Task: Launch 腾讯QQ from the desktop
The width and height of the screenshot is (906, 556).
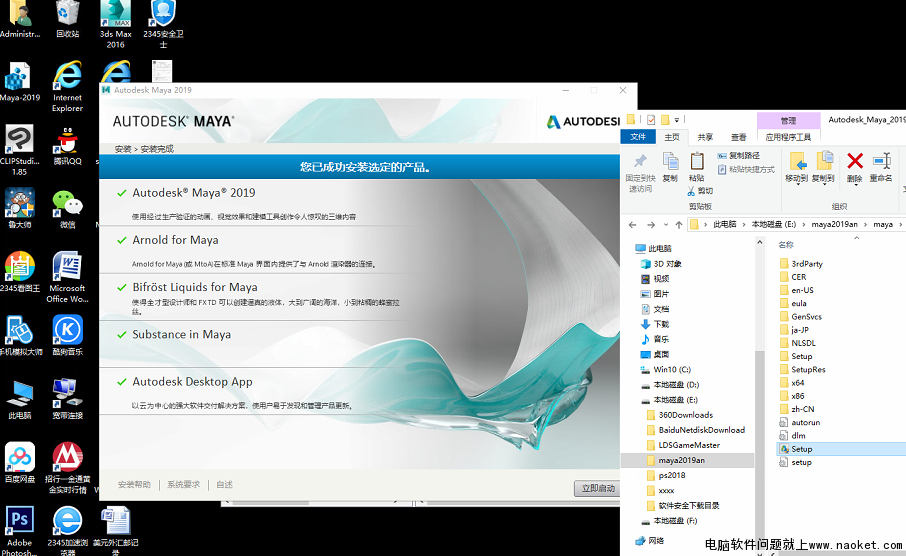Action: (68, 146)
